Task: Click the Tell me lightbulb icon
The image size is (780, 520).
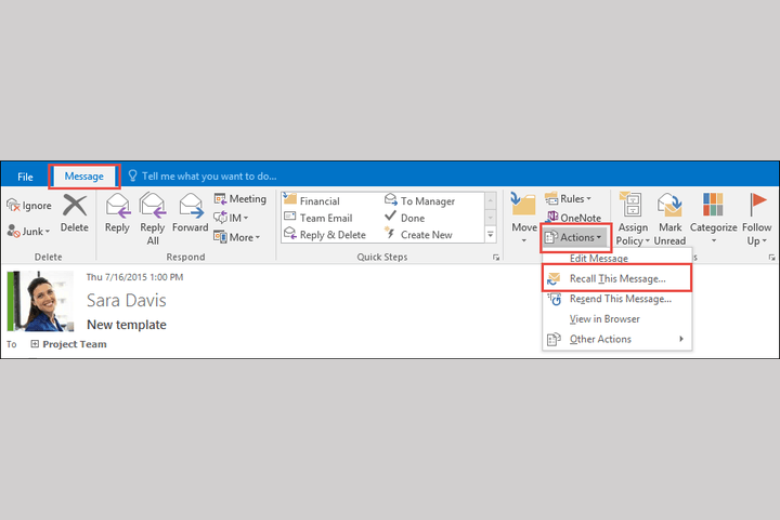Action: tap(132, 176)
